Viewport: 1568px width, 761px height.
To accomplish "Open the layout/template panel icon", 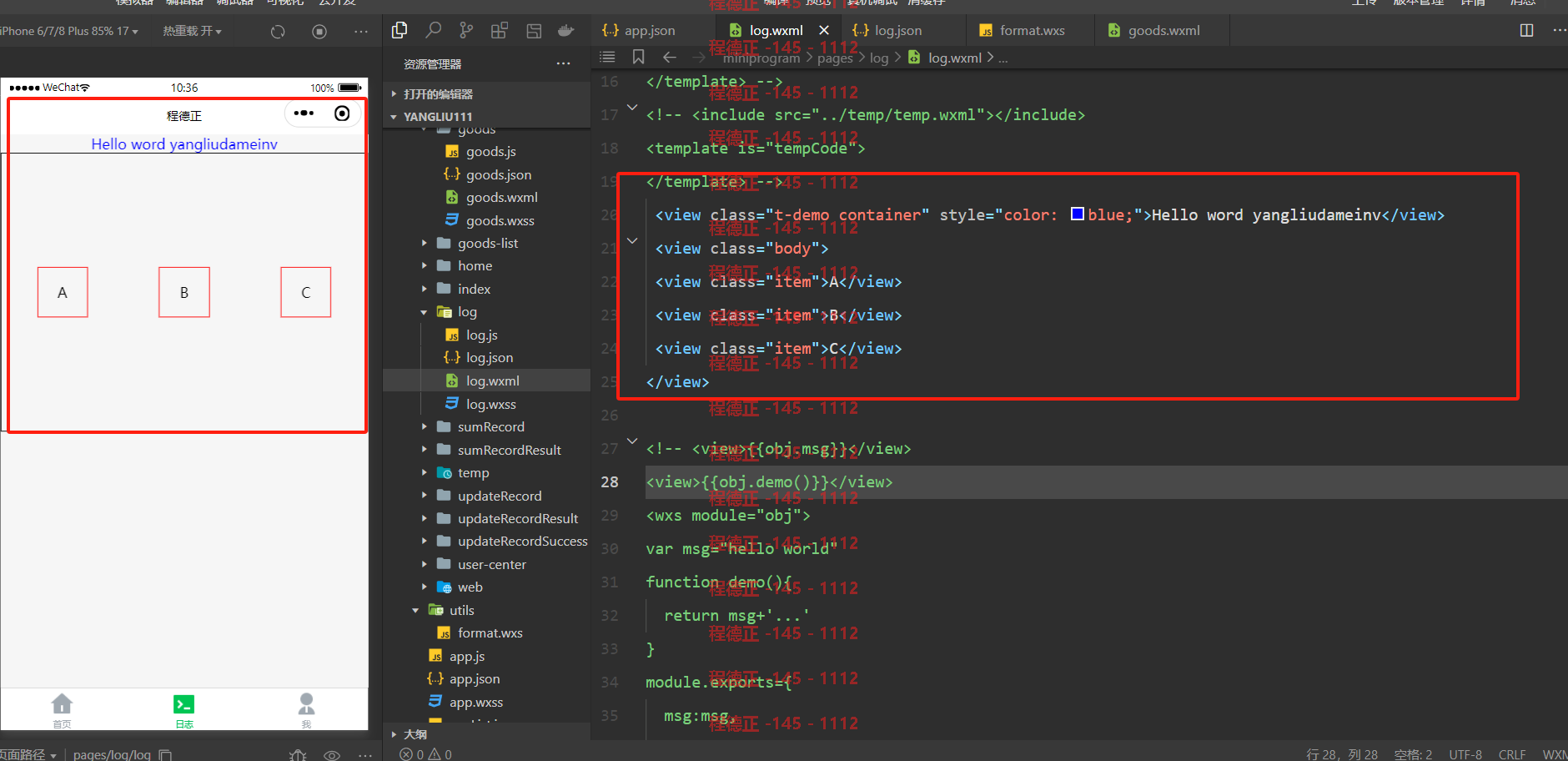I will 534,31.
